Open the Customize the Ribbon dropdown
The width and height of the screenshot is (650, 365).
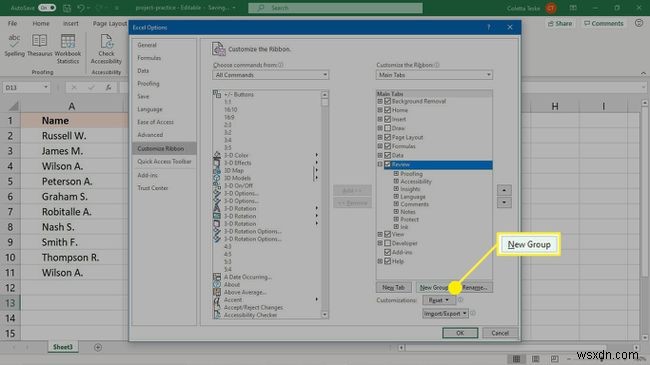pyautogui.click(x=434, y=75)
